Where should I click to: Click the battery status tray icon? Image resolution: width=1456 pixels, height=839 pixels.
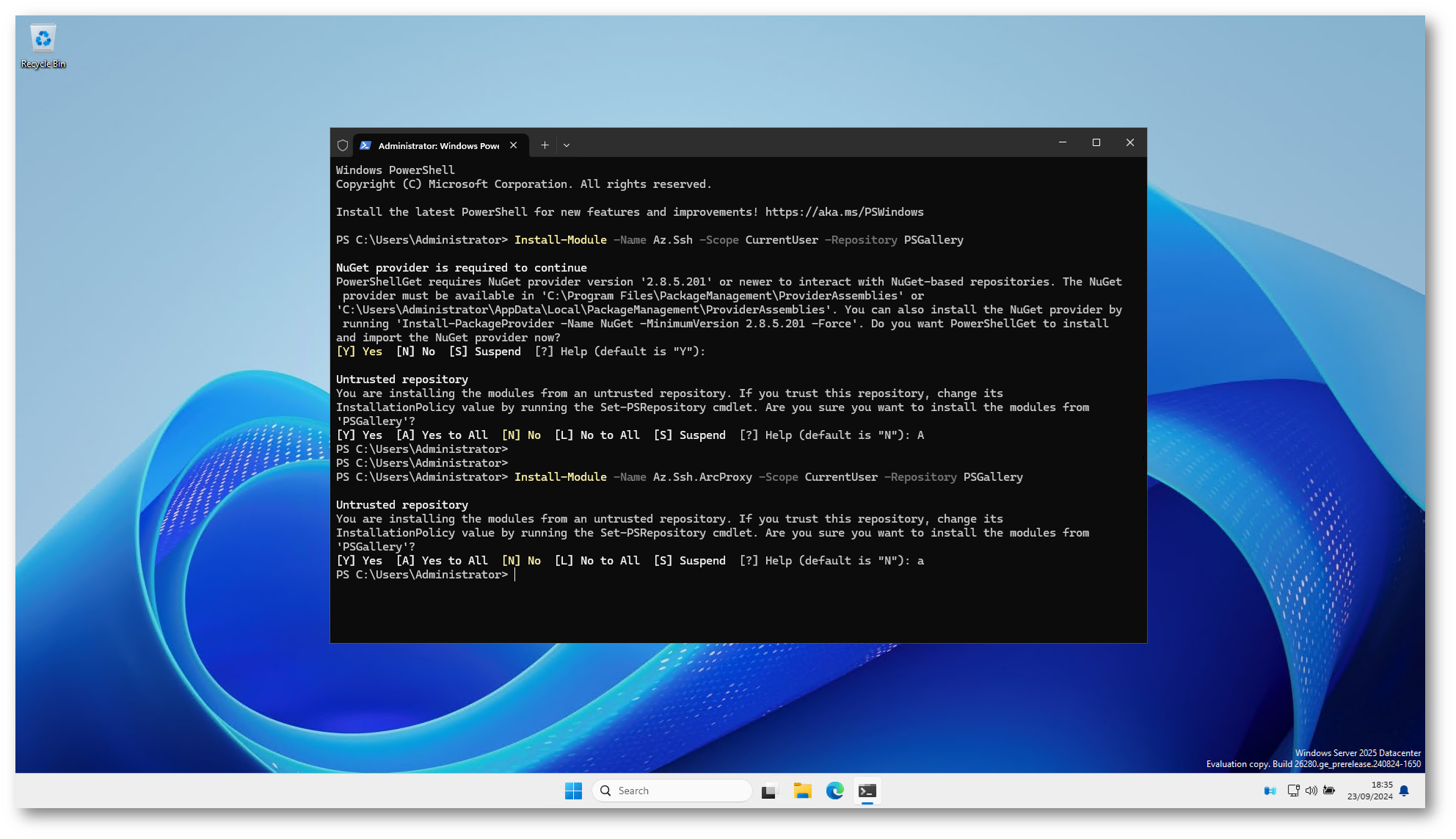point(1329,791)
